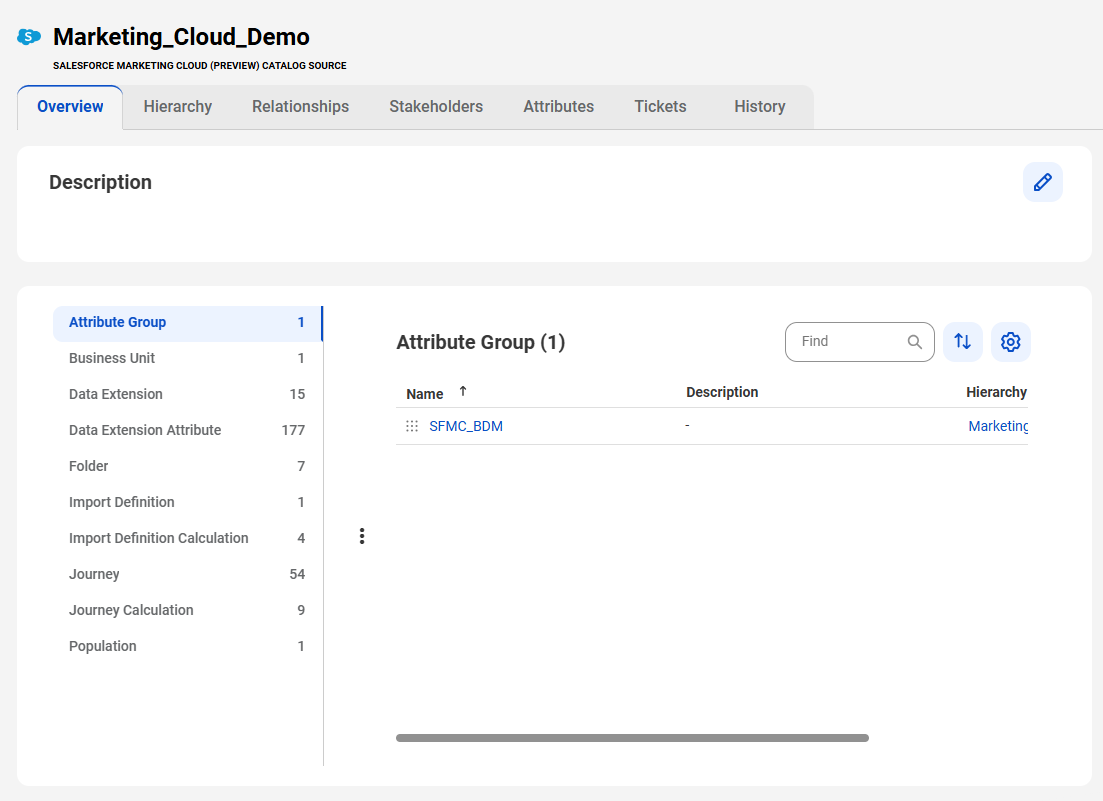Open the Relationships tab
The image size is (1103, 801).
click(x=300, y=107)
